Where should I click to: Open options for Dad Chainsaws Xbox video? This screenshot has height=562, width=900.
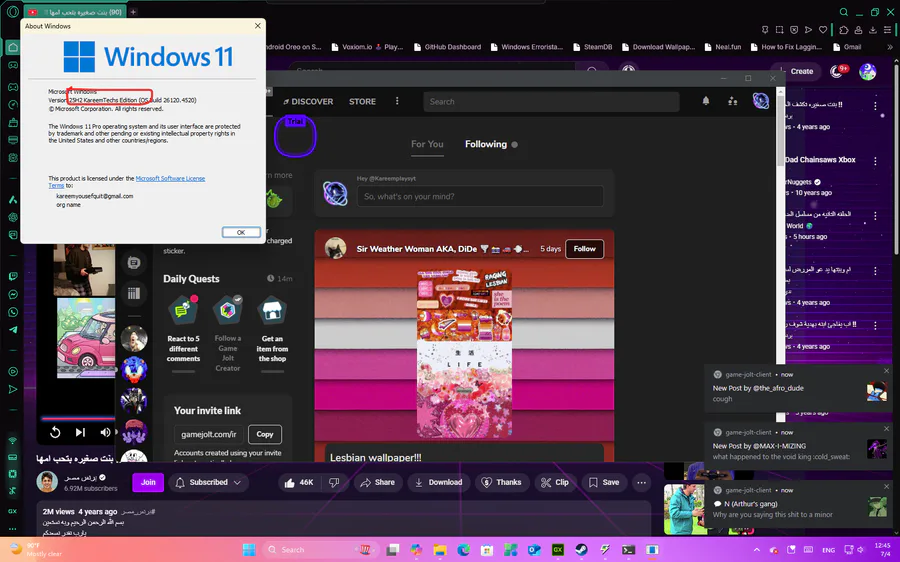(875, 162)
